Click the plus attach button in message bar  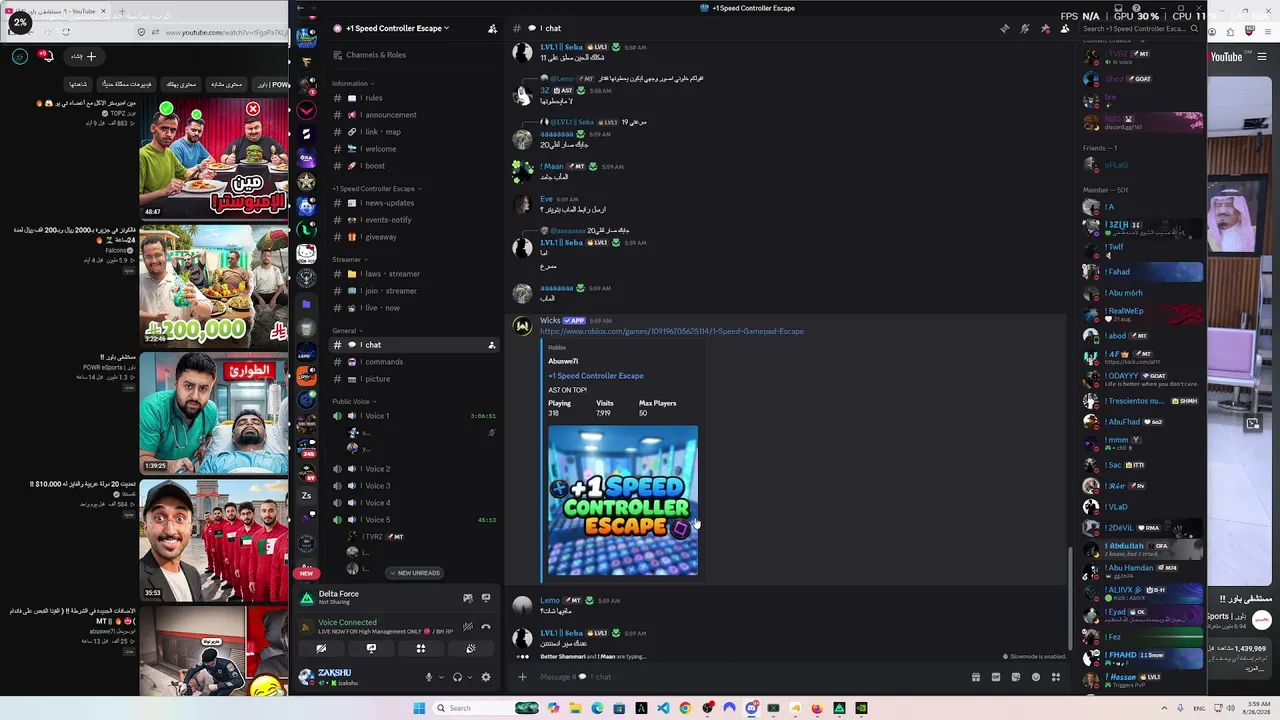(x=522, y=677)
